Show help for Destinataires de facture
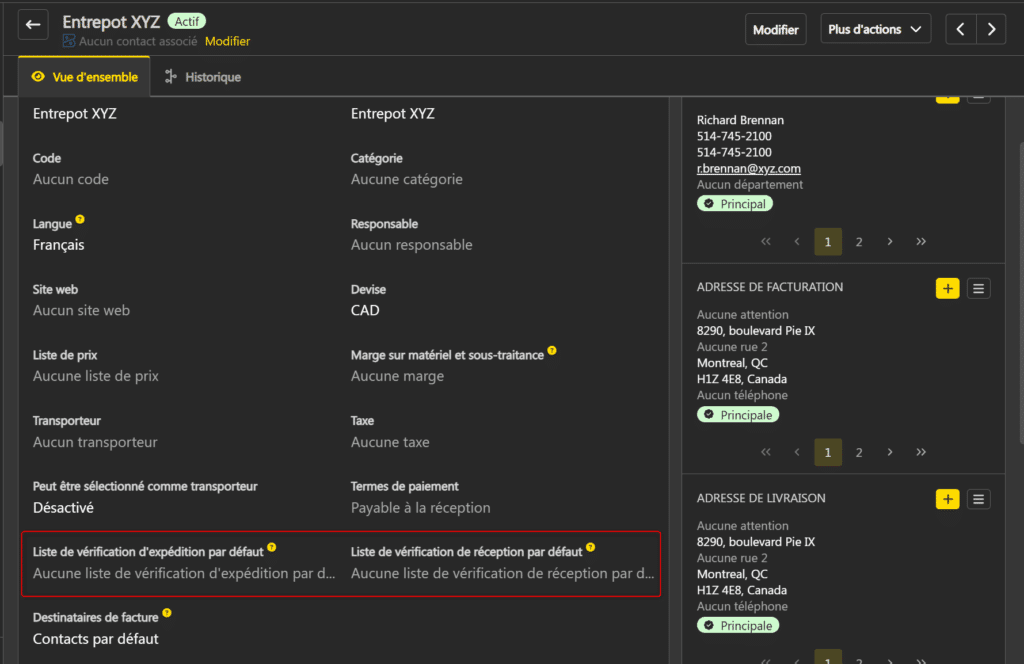This screenshot has height=664, width=1024. pos(167,613)
